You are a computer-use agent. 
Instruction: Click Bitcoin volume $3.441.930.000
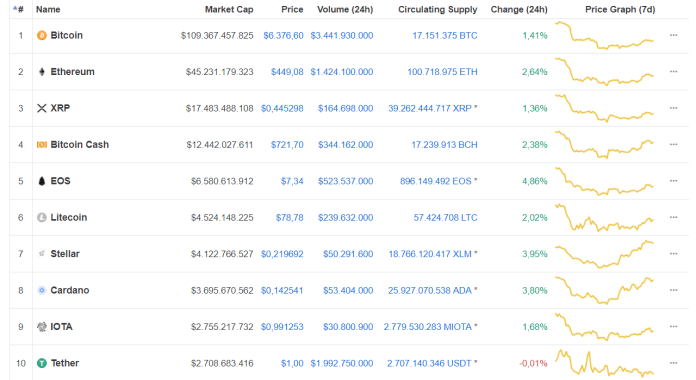342,36
